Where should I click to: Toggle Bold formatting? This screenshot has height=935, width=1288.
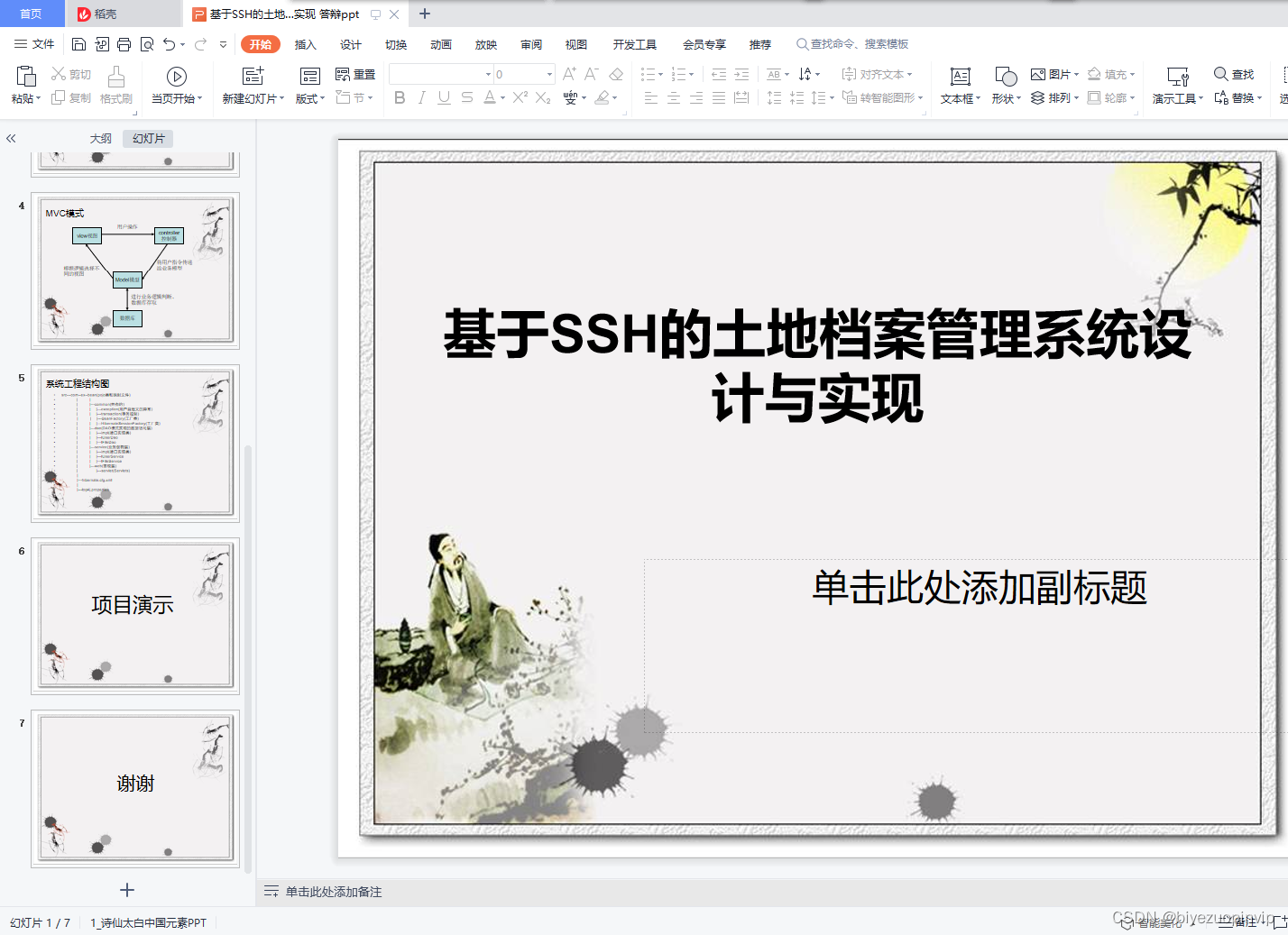[x=400, y=97]
